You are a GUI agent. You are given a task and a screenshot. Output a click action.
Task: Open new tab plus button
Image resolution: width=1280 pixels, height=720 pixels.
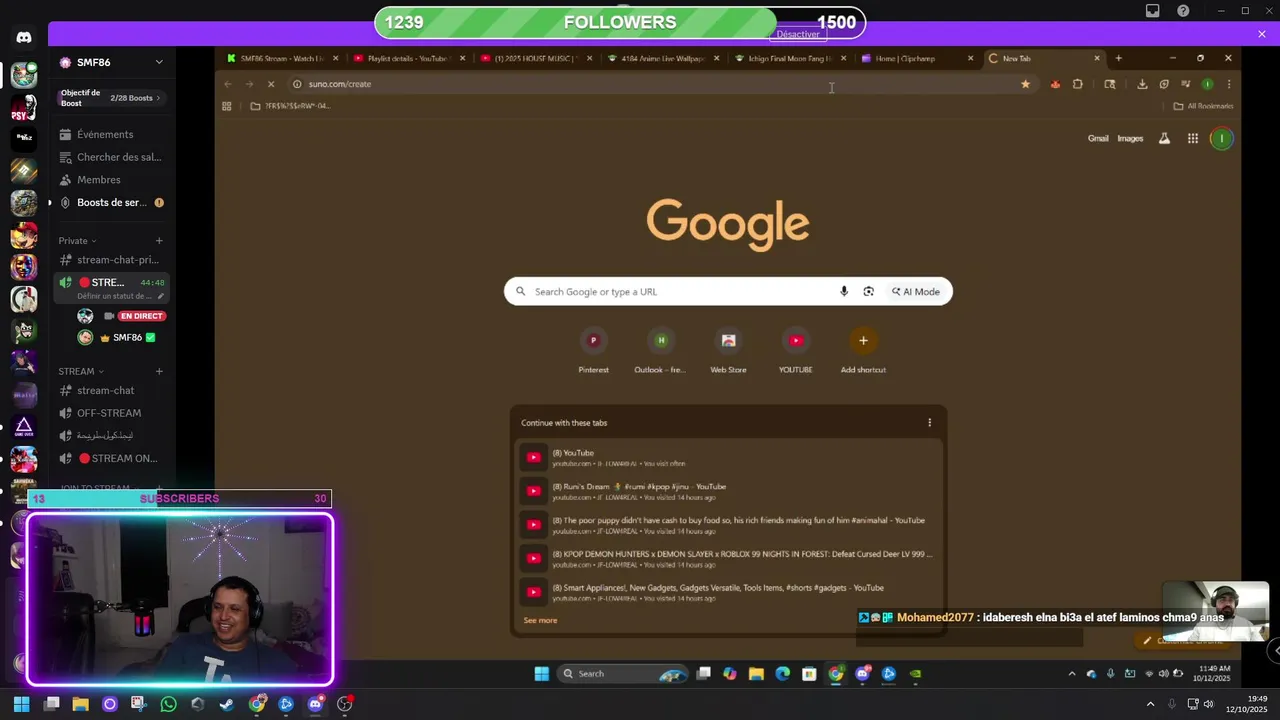click(x=1118, y=58)
